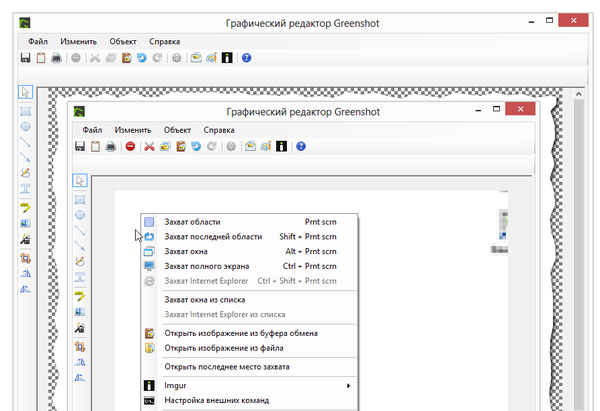
Task: Print the image from outer toolbar
Action: coord(56,58)
